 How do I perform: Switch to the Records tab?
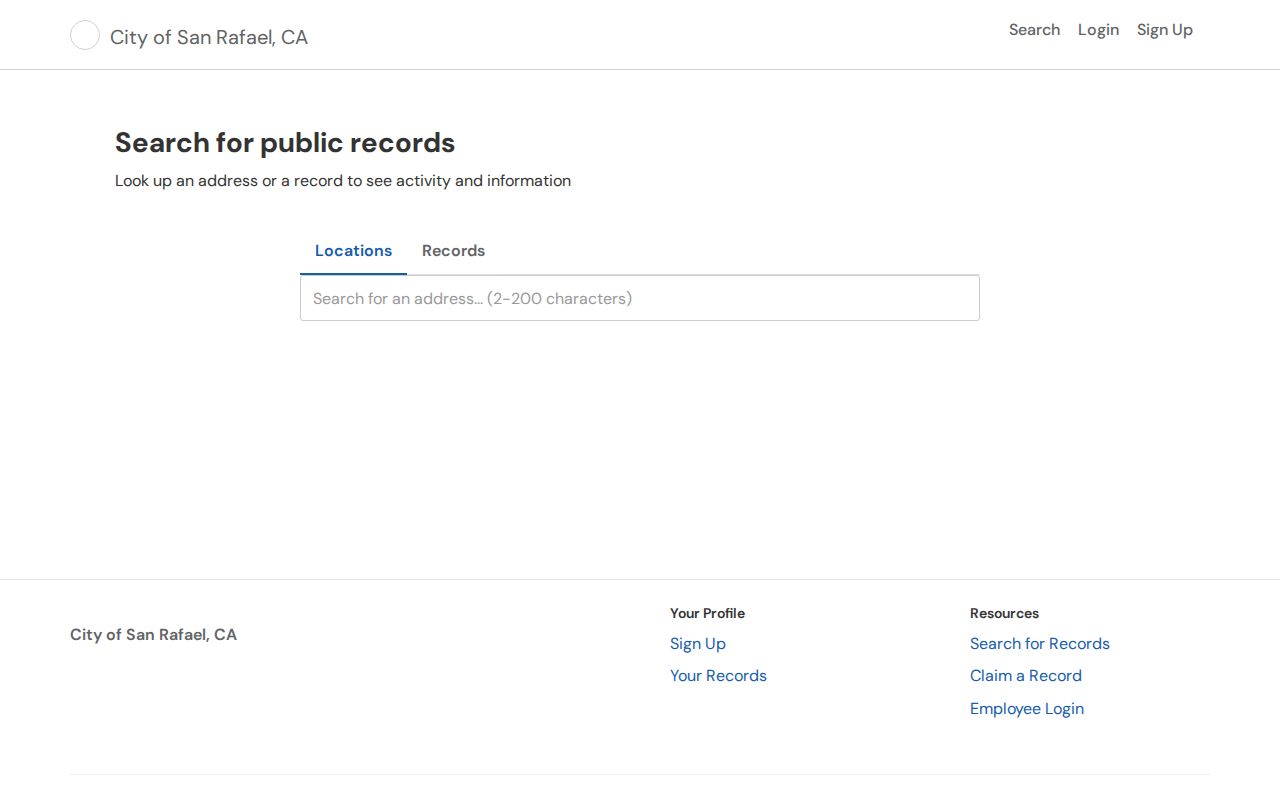[453, 251]
